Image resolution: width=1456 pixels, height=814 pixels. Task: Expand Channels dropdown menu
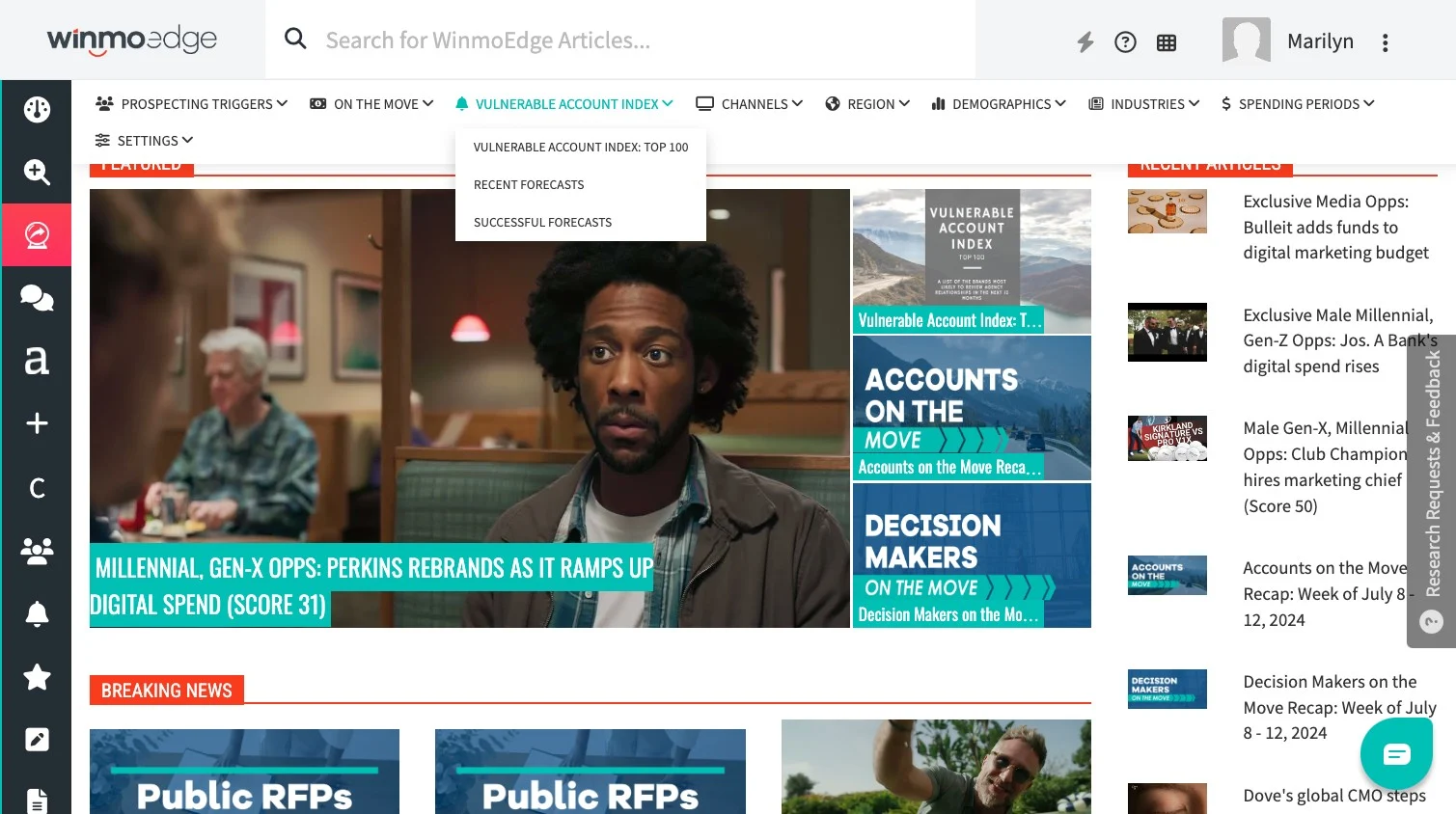[x=750, y=103]
